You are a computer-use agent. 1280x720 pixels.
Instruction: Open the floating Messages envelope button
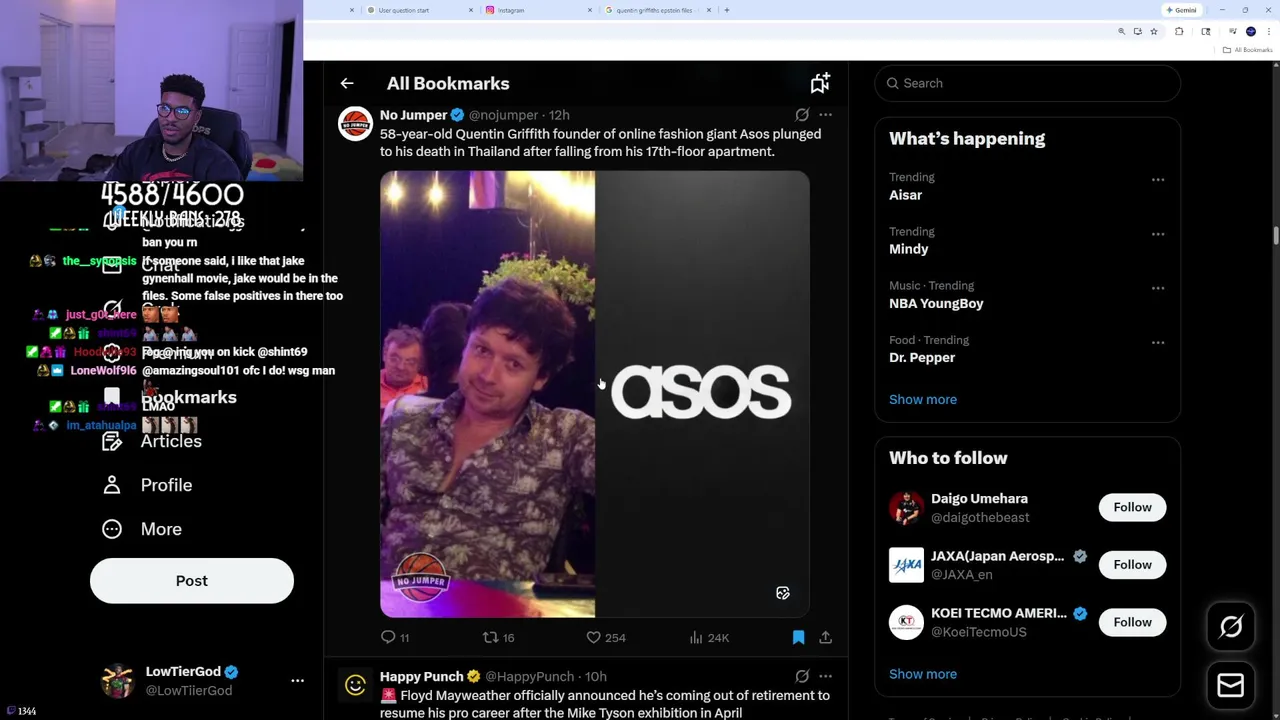pos(1231,686)
